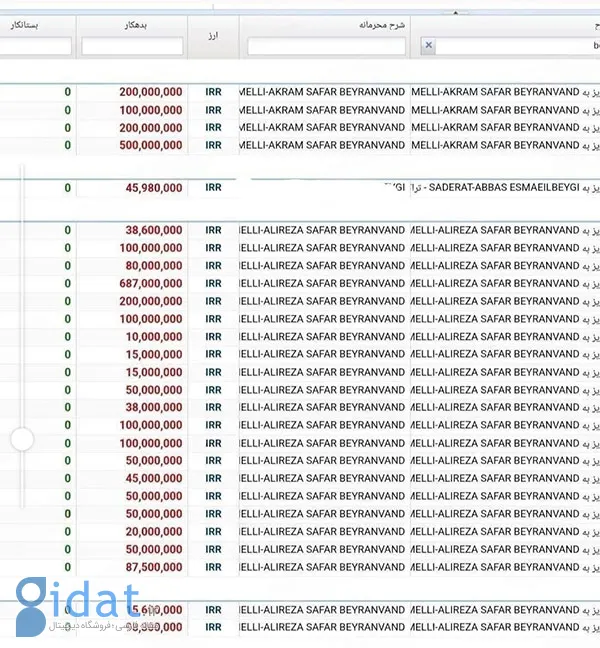Sort by the بدهکار column header
This screenshot has height=648, width=600.
pyautogui.click(x=136, y=25)
